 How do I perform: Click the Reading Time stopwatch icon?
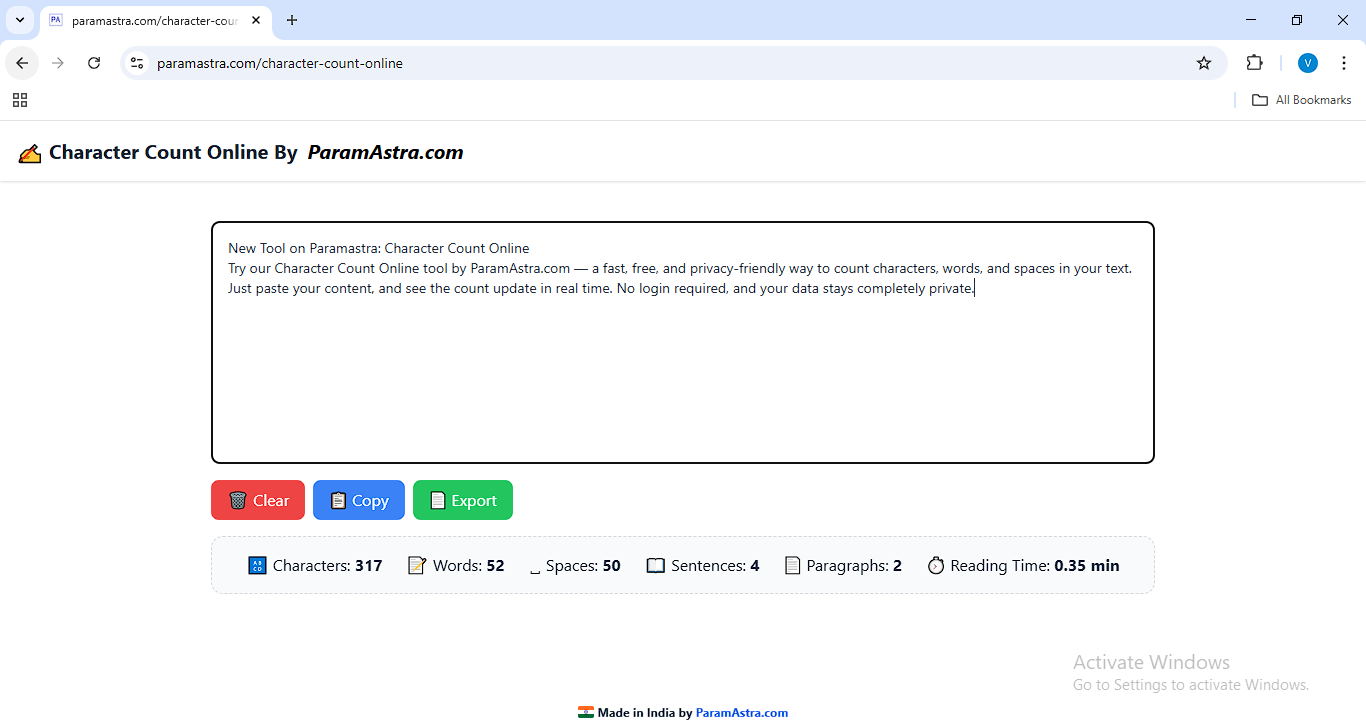(936, 566)
